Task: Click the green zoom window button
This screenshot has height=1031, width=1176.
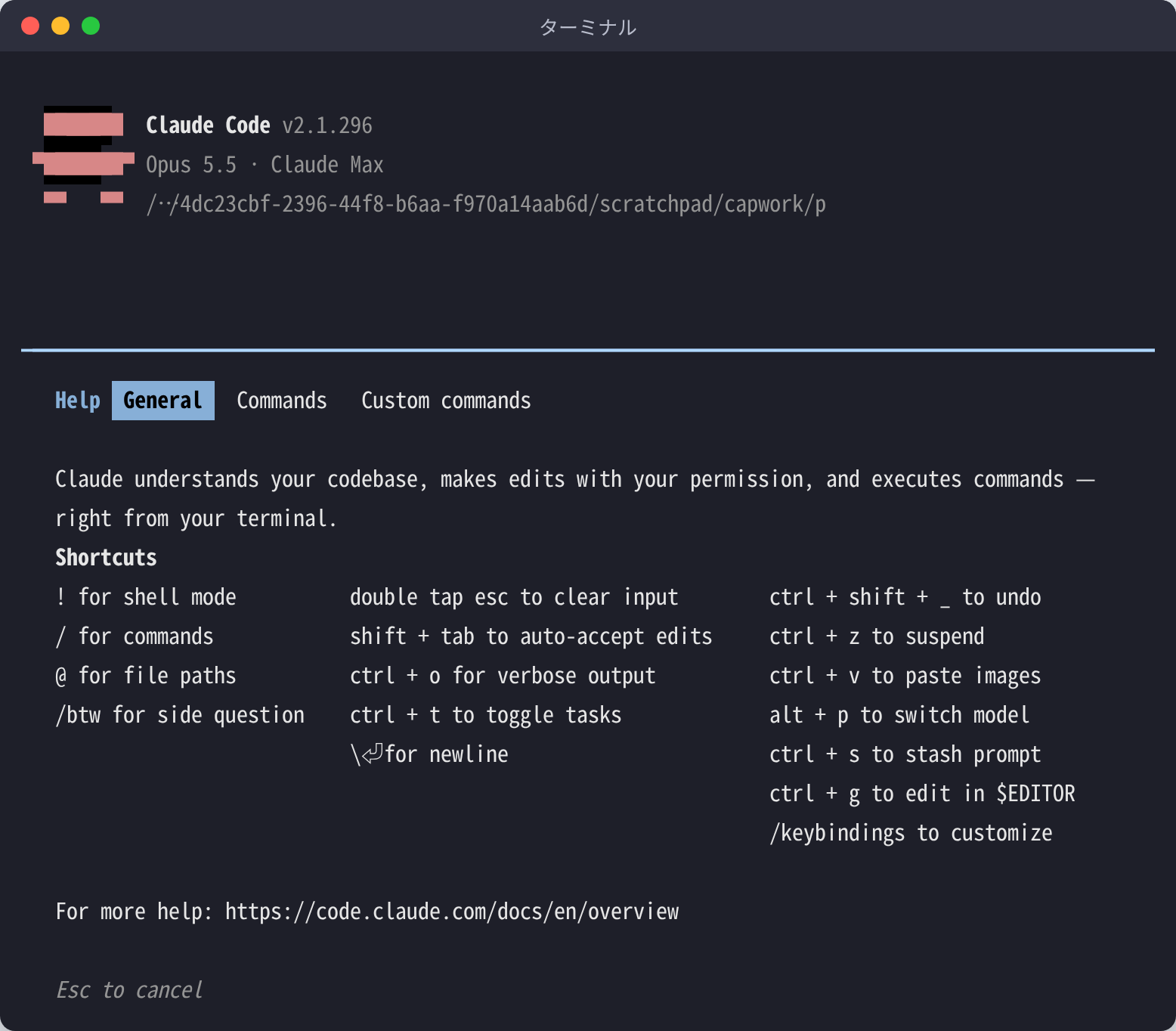Action: 91,26
